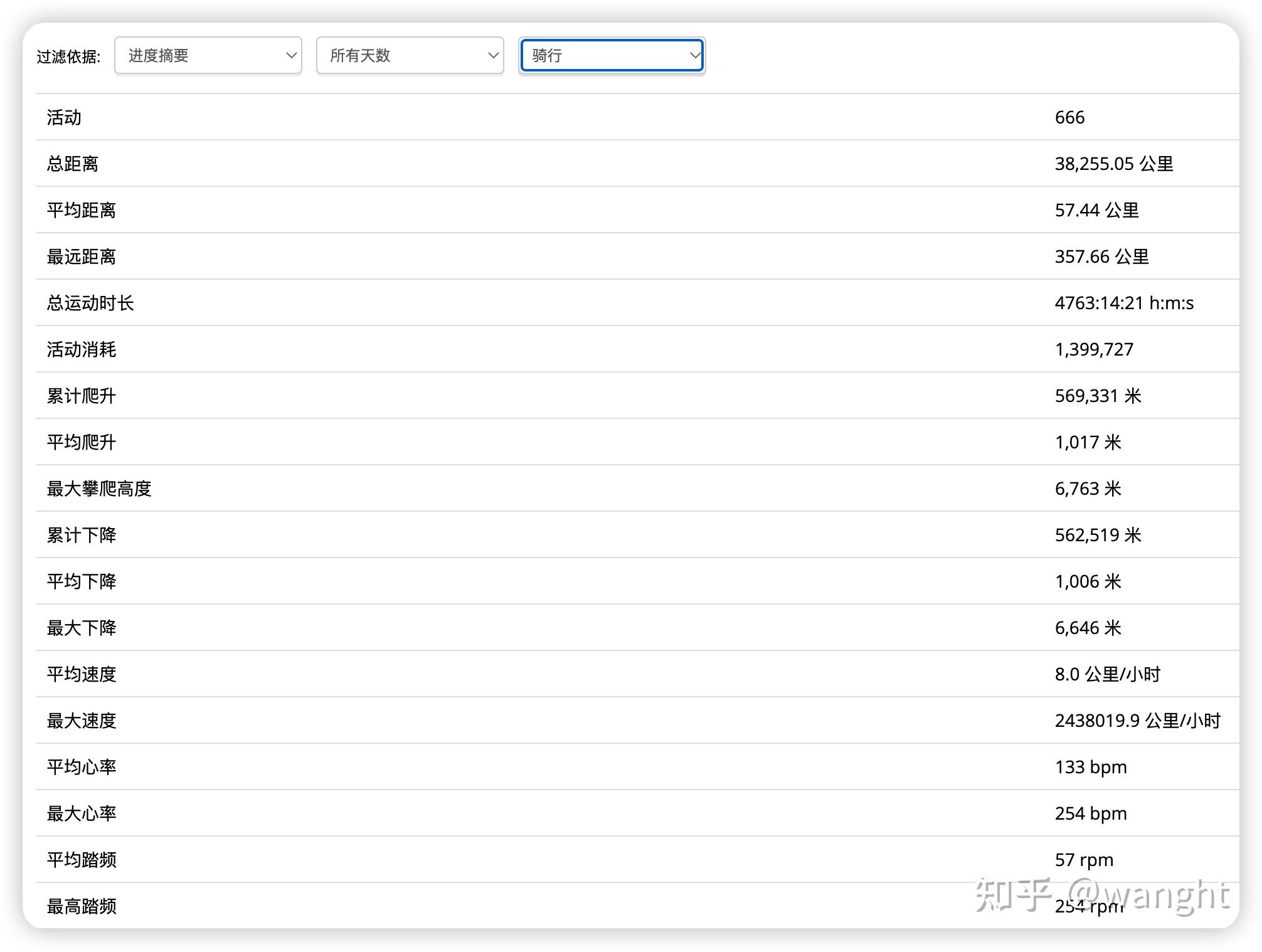Select the 总距离 row
Screen dimensions: 1262x952
[73, 164]
